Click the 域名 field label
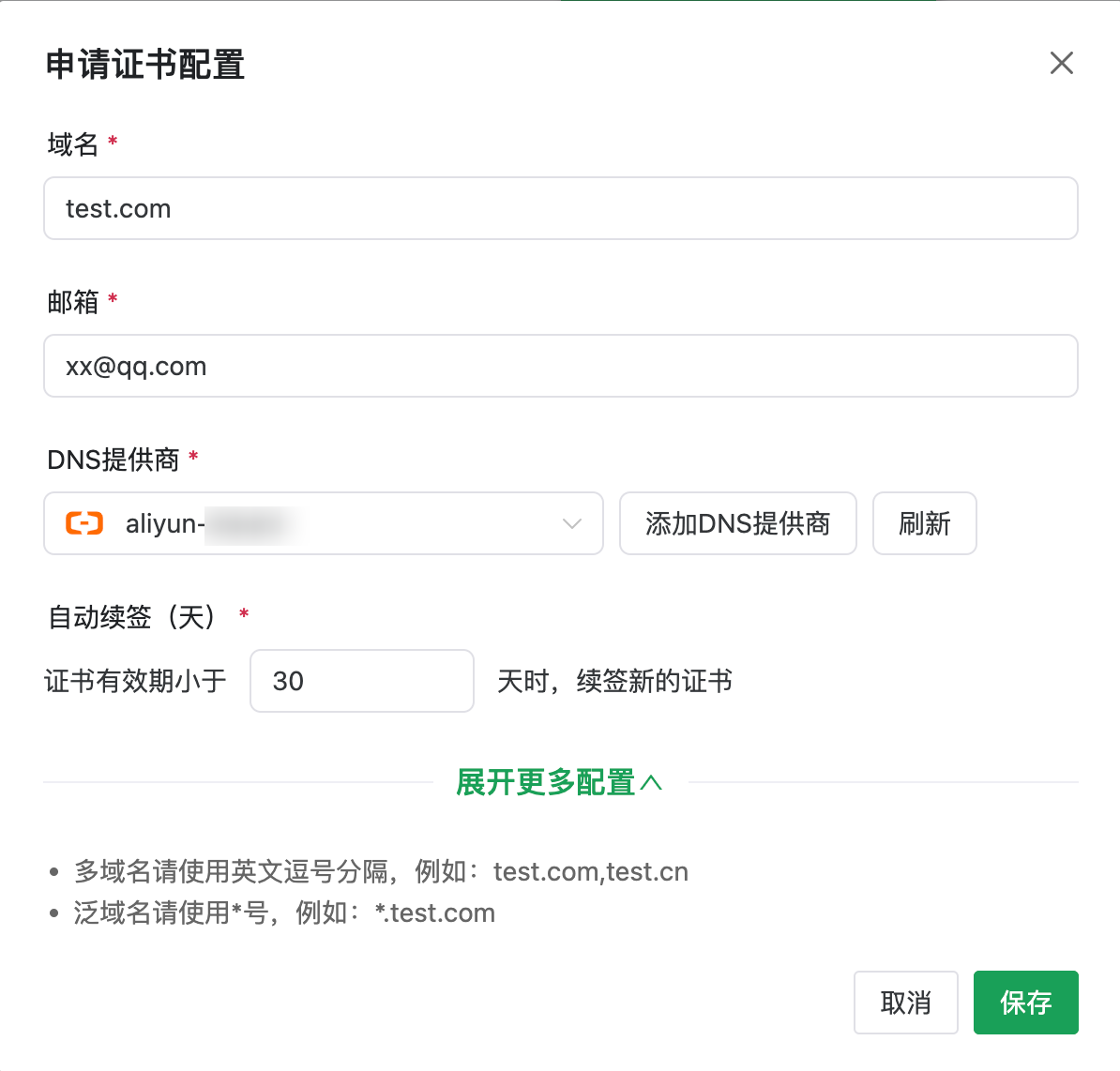This screenshot has width=1120, height=1071. (73, 144)
